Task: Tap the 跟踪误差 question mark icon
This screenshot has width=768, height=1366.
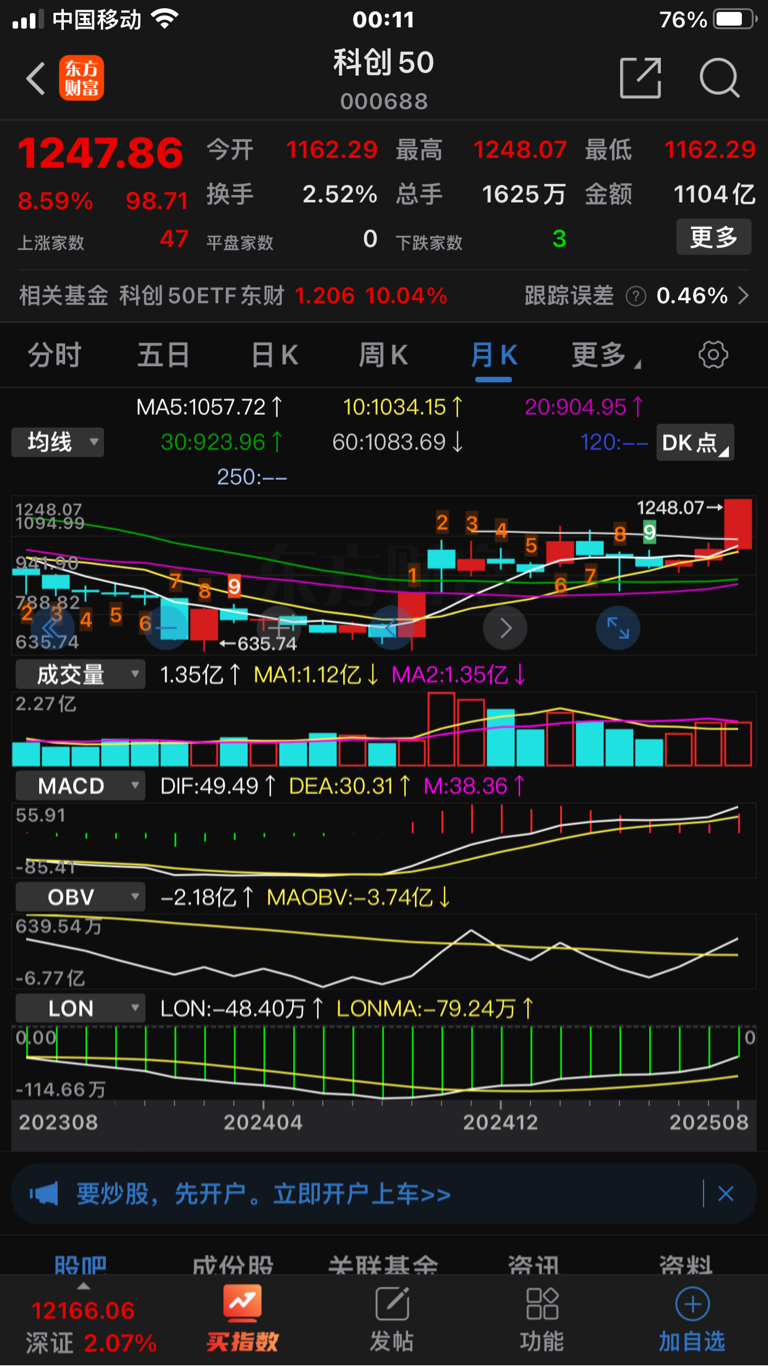Action: pyautogui.click(x=635, y=296)
